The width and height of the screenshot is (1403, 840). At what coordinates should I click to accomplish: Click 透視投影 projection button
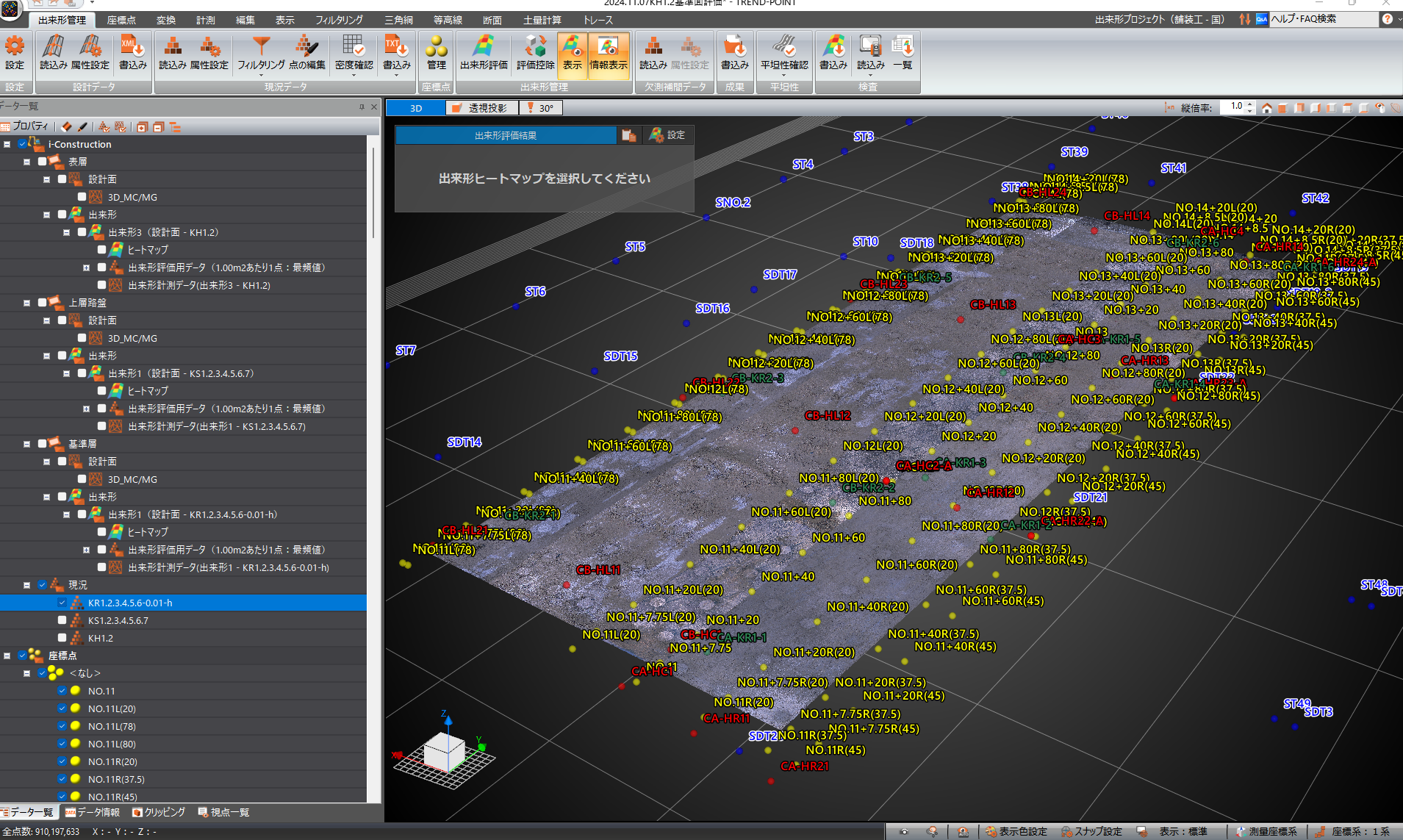[481, 108]
